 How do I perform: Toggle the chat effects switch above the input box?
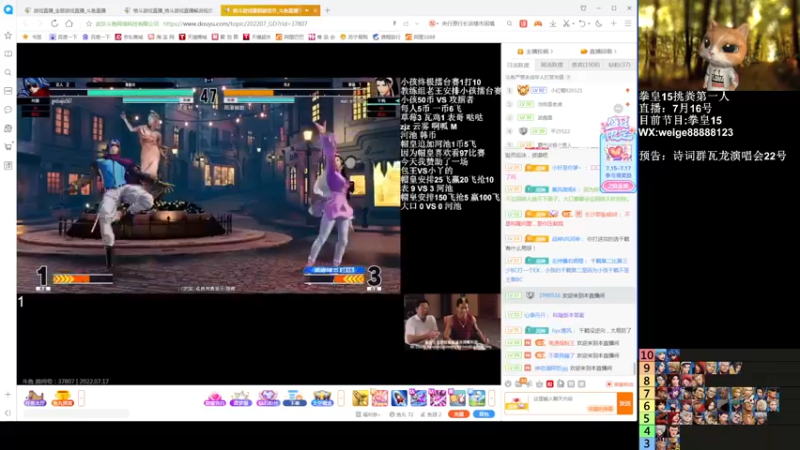(620, 384)
